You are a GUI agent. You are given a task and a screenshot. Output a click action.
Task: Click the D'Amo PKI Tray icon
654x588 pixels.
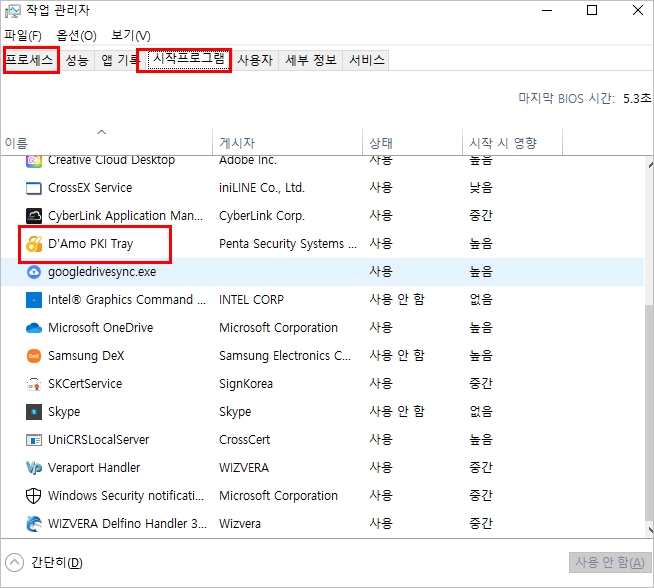(34, 244)
